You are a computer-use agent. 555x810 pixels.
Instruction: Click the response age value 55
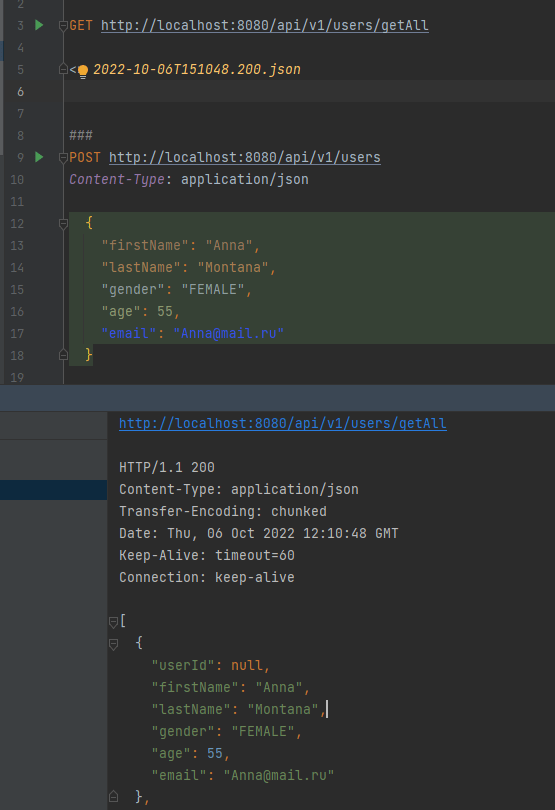(x=215, y=753)
